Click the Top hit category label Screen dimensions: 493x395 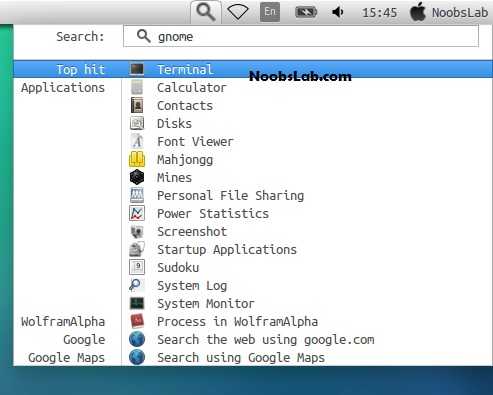[80, 70]
